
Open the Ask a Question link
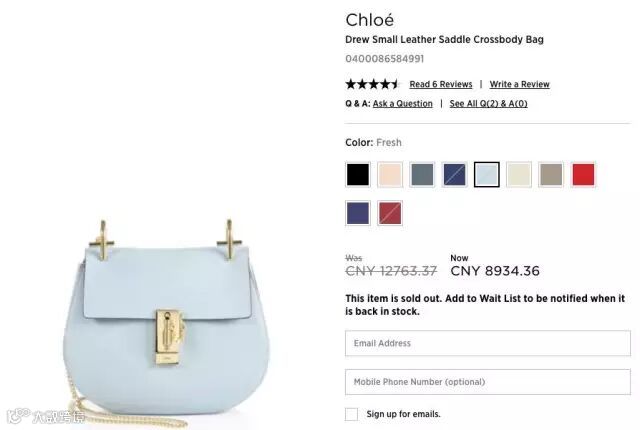(402, 104)
